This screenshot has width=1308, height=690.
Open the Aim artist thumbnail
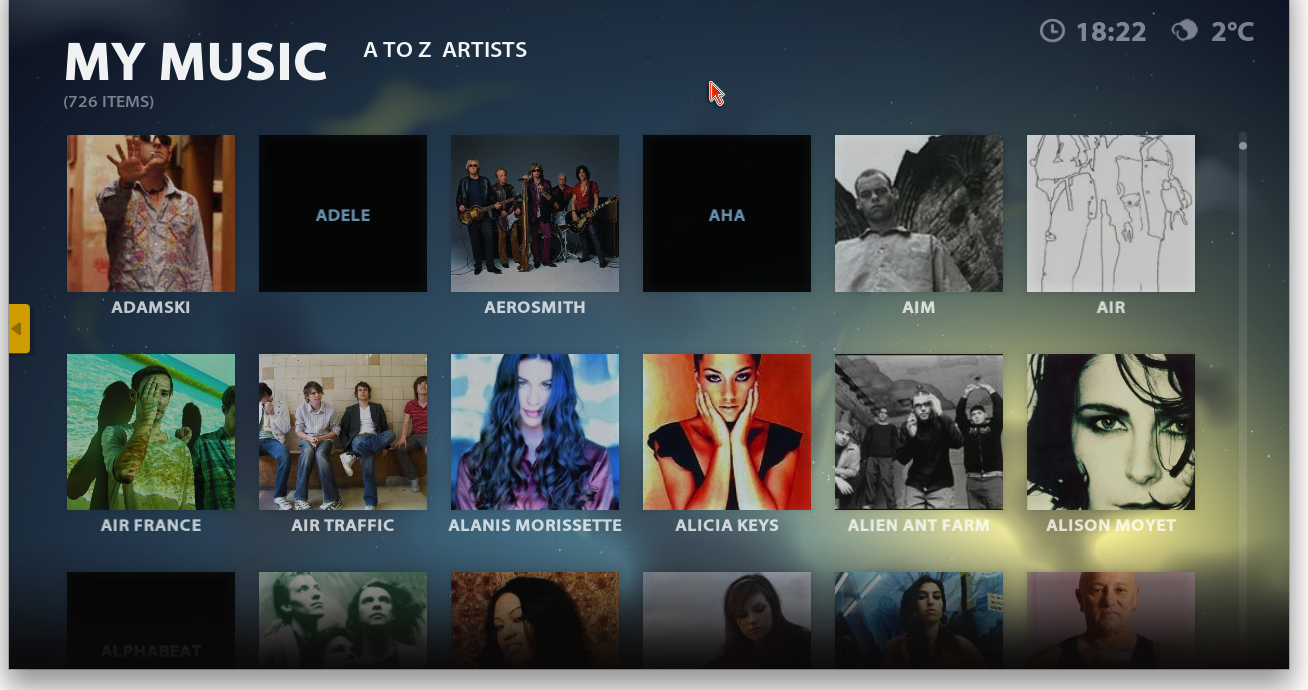pos(919,214)
